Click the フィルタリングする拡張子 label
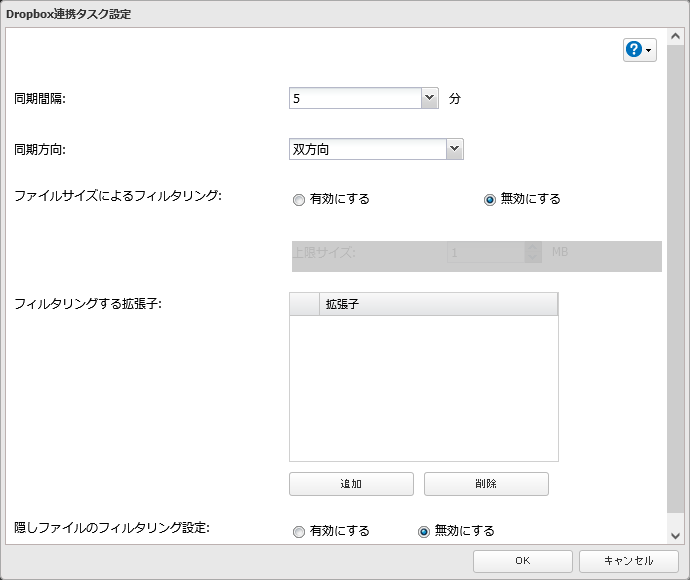The width and height of the screenshot is (690, 580). pos(88,304)
